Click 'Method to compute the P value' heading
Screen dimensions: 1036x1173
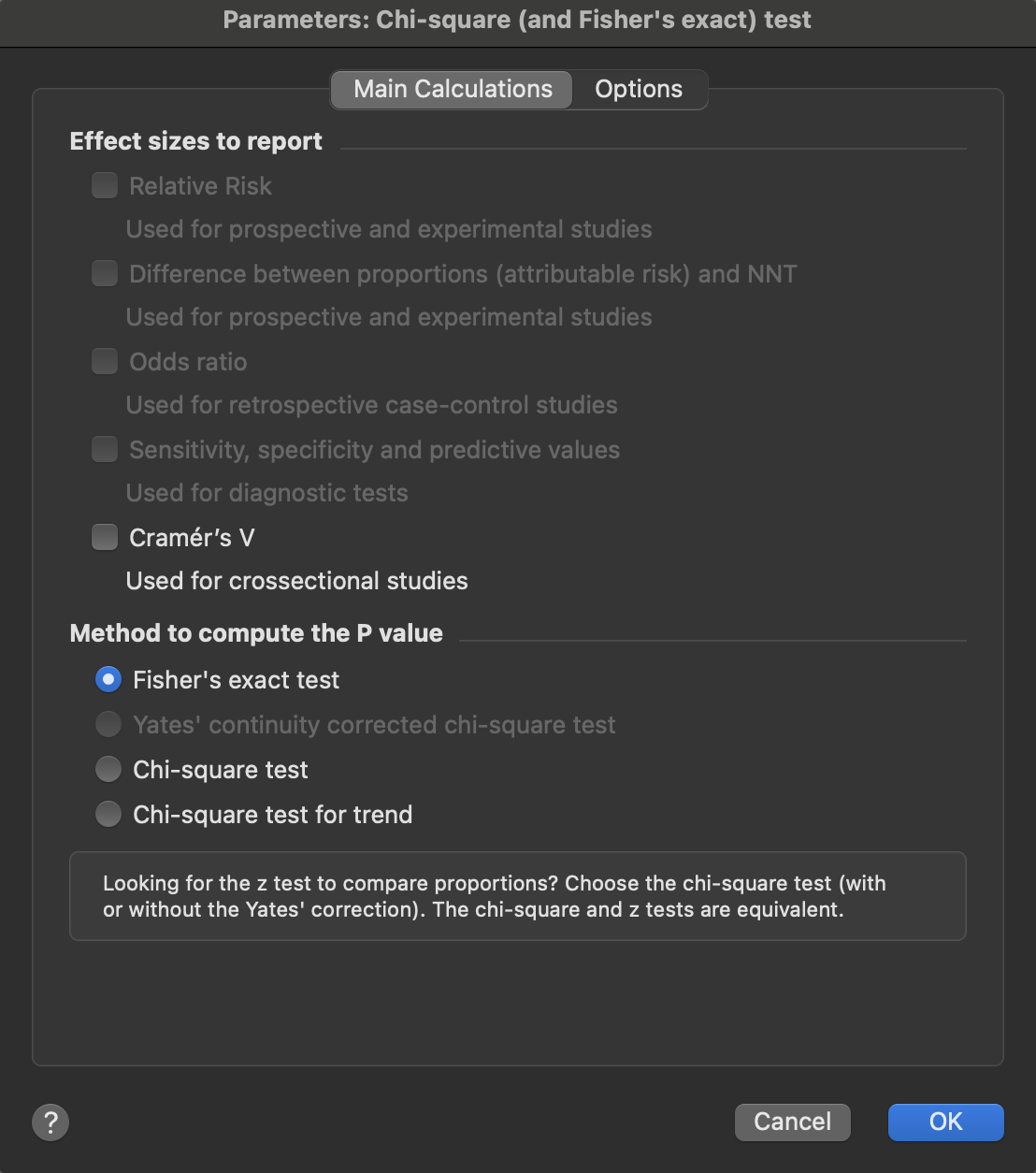click(x=256, y=633)
